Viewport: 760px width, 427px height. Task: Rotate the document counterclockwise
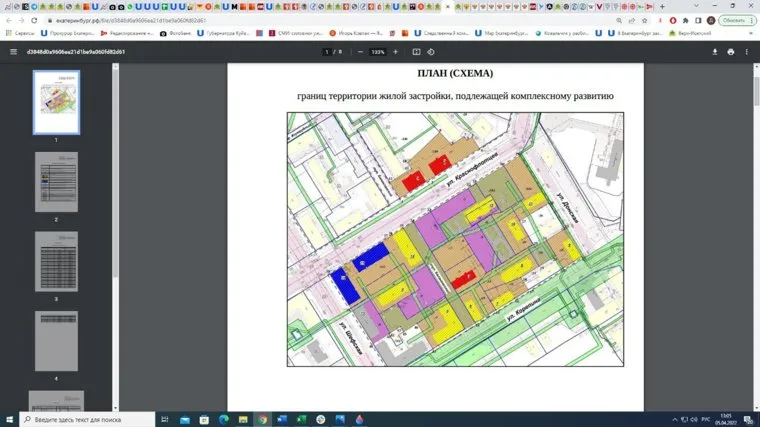tap(433, 52)
